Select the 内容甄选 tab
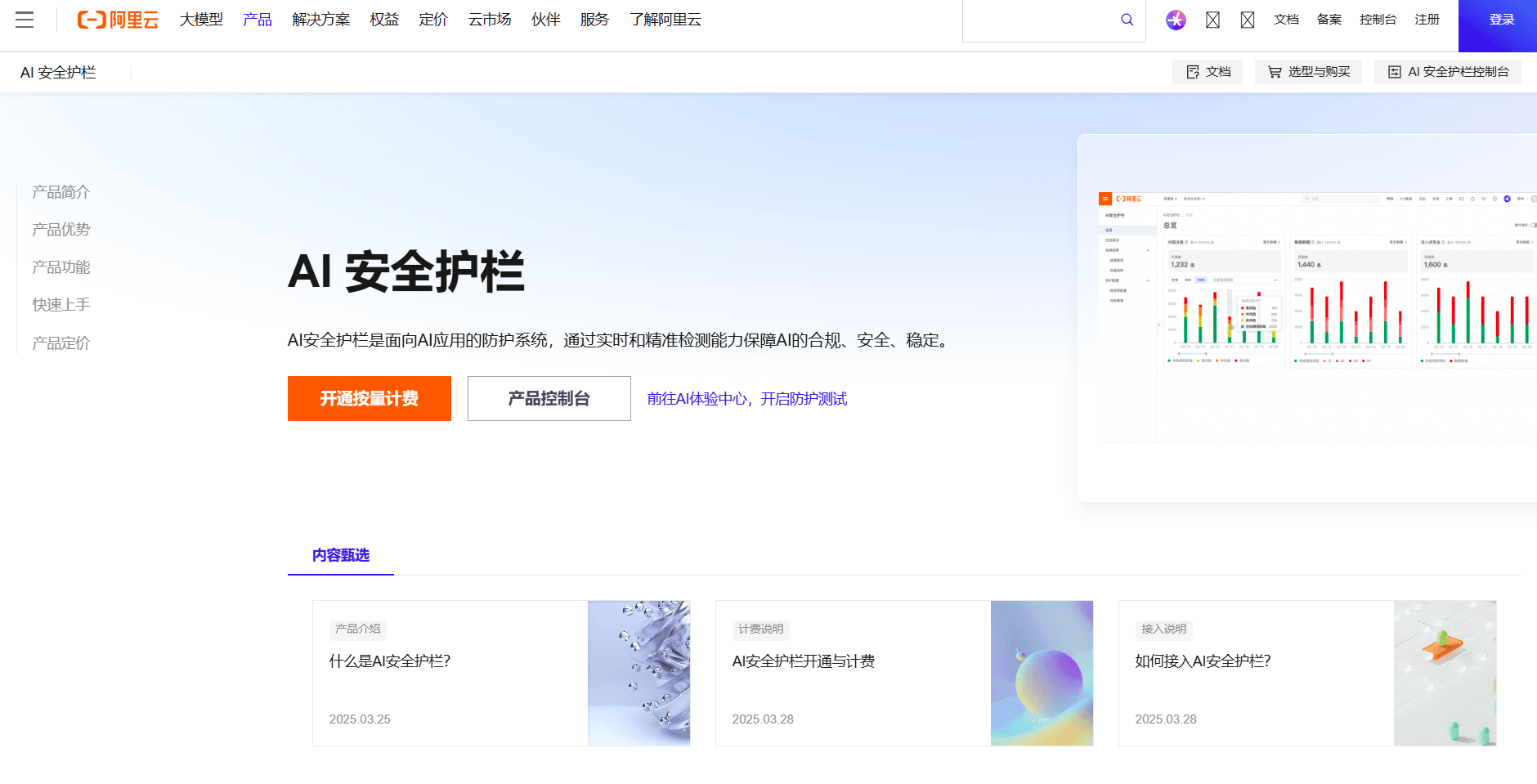 341,556
